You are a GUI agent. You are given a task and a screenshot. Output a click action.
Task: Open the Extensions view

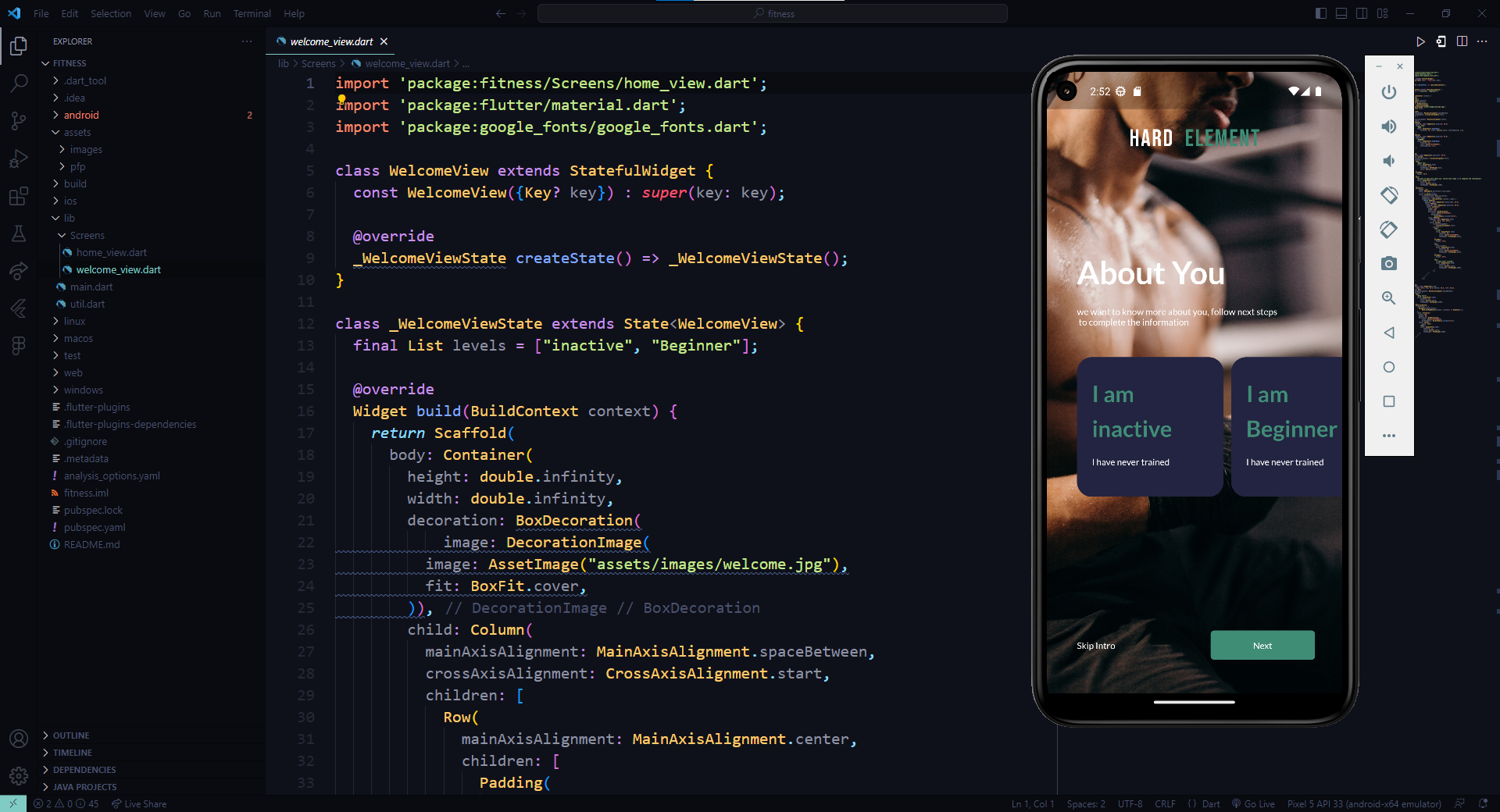17,196
